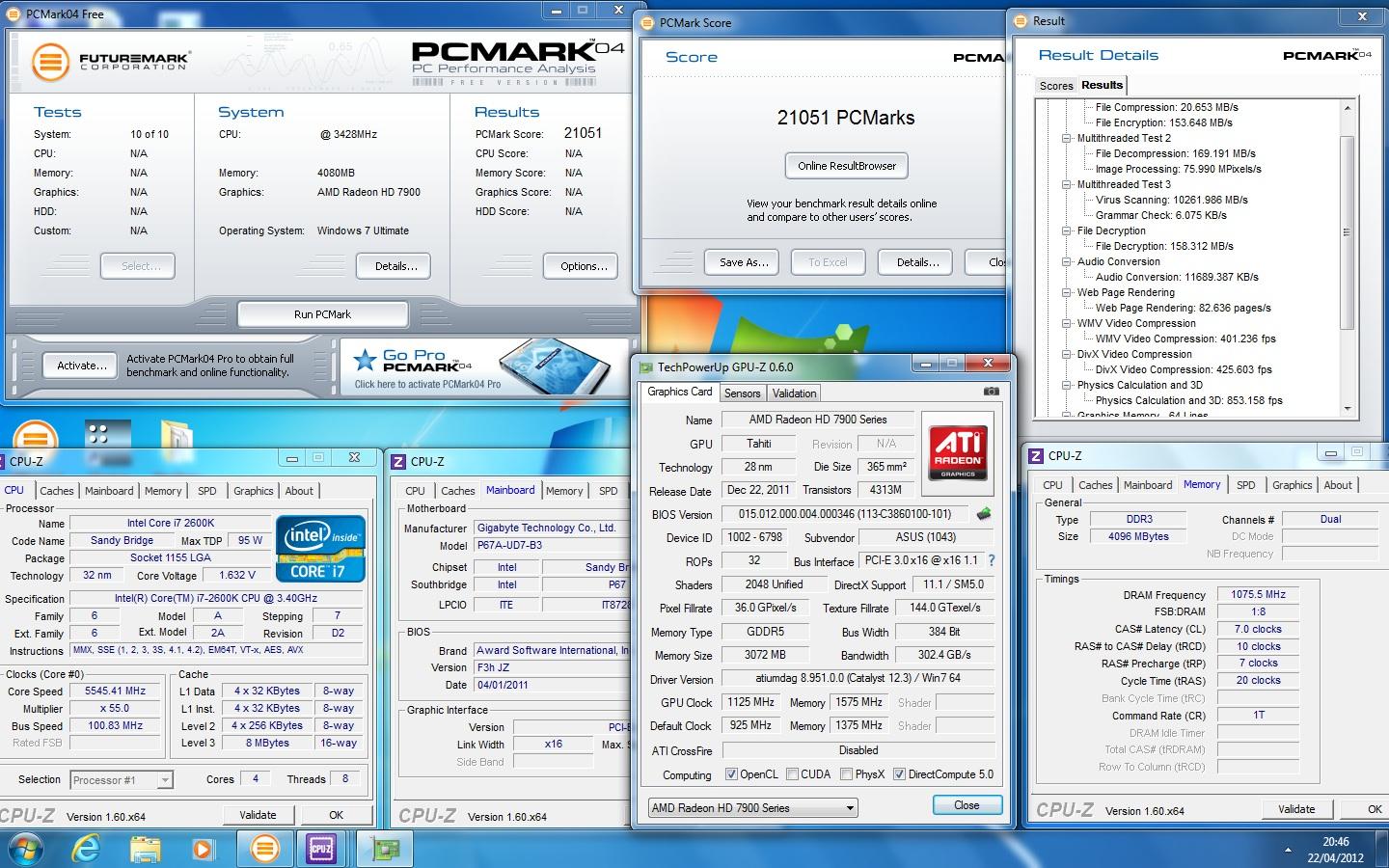Click the PCMark Score window title icon
Viewport: 1389px width, 868px height.
tap(648, 22)
